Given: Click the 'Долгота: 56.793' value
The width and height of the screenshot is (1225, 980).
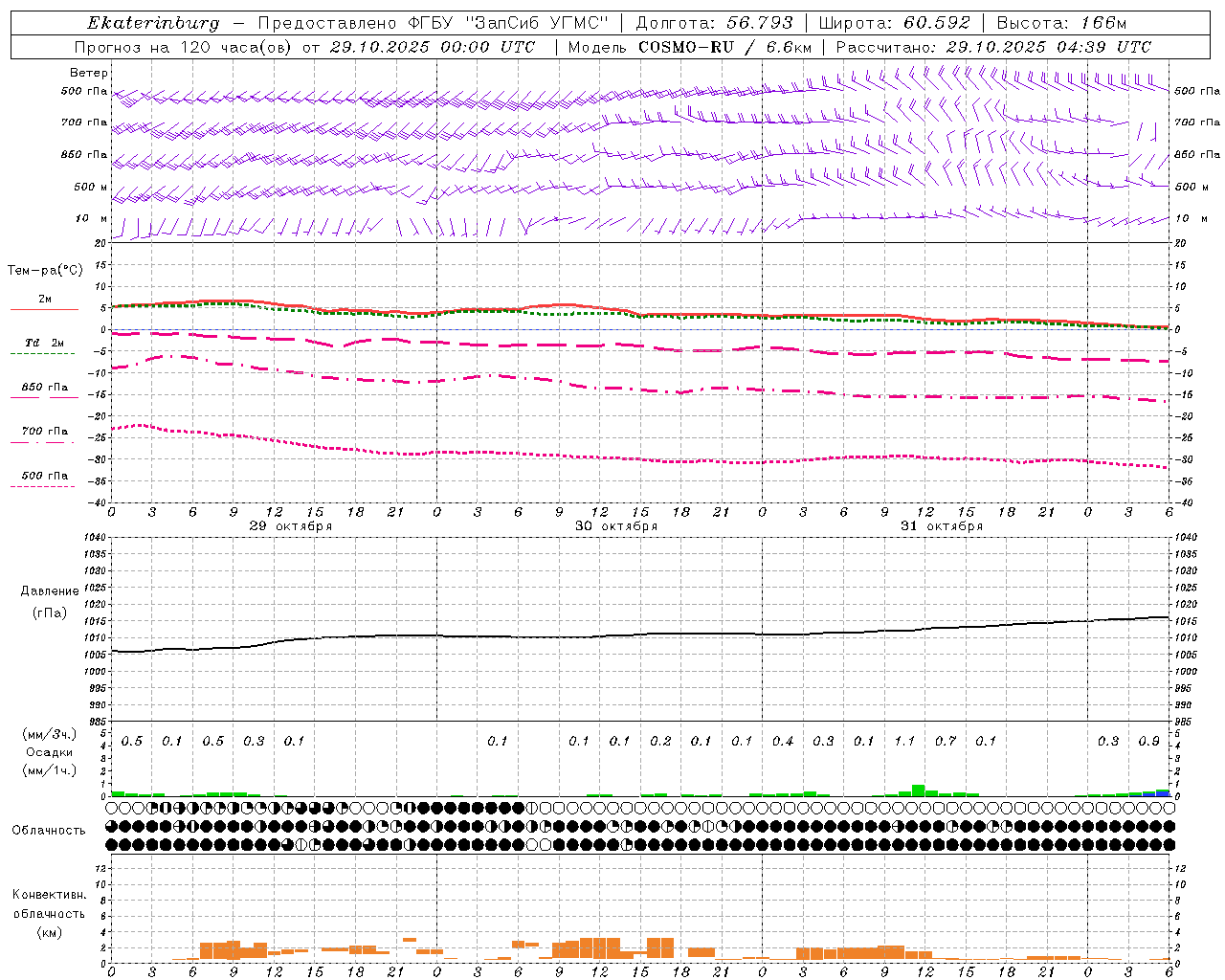Looking at the screenshot, I should pyautogui.click(x=714, y=23).
